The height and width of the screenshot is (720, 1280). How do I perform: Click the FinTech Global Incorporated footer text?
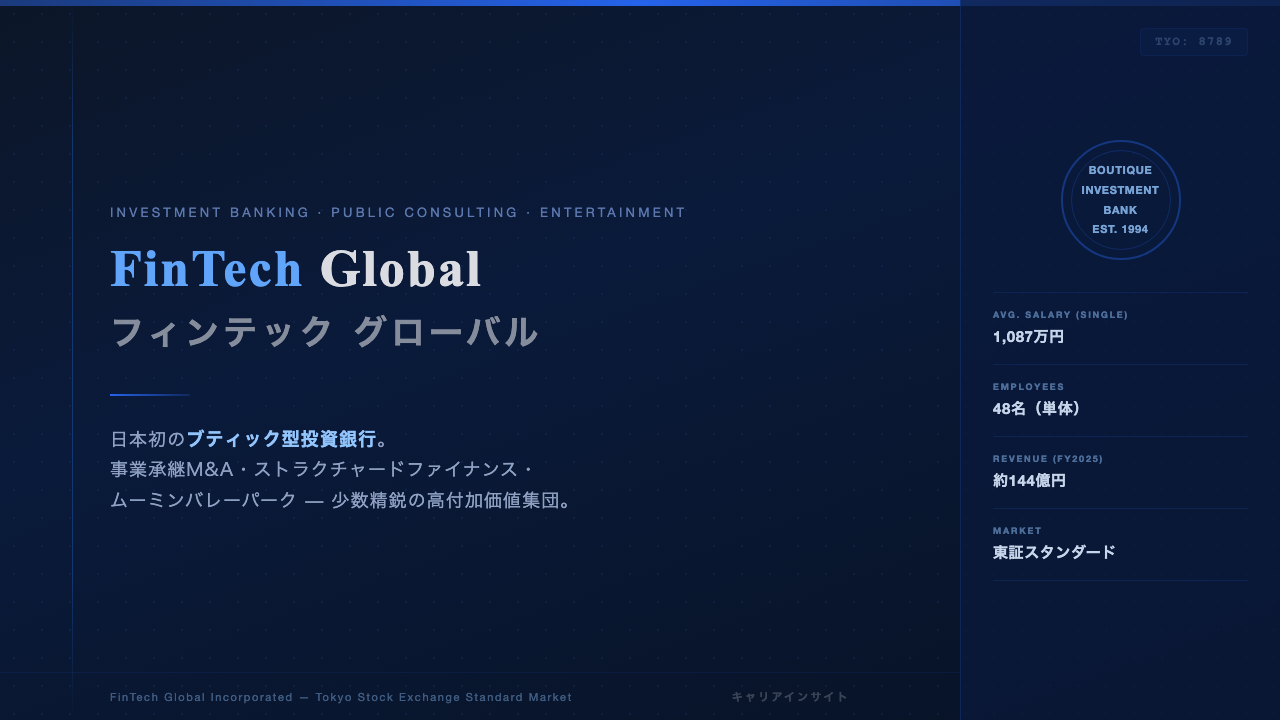tap(341, 697)
